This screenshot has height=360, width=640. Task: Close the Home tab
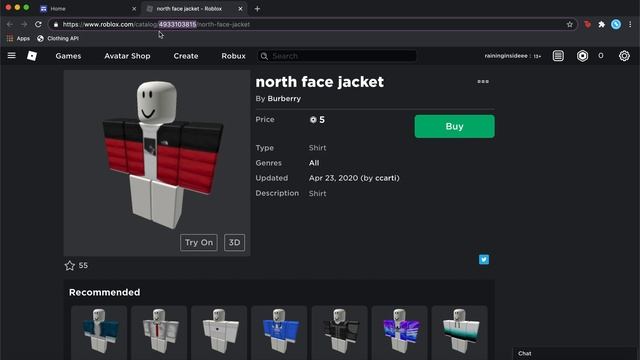[x=134, y=9]
